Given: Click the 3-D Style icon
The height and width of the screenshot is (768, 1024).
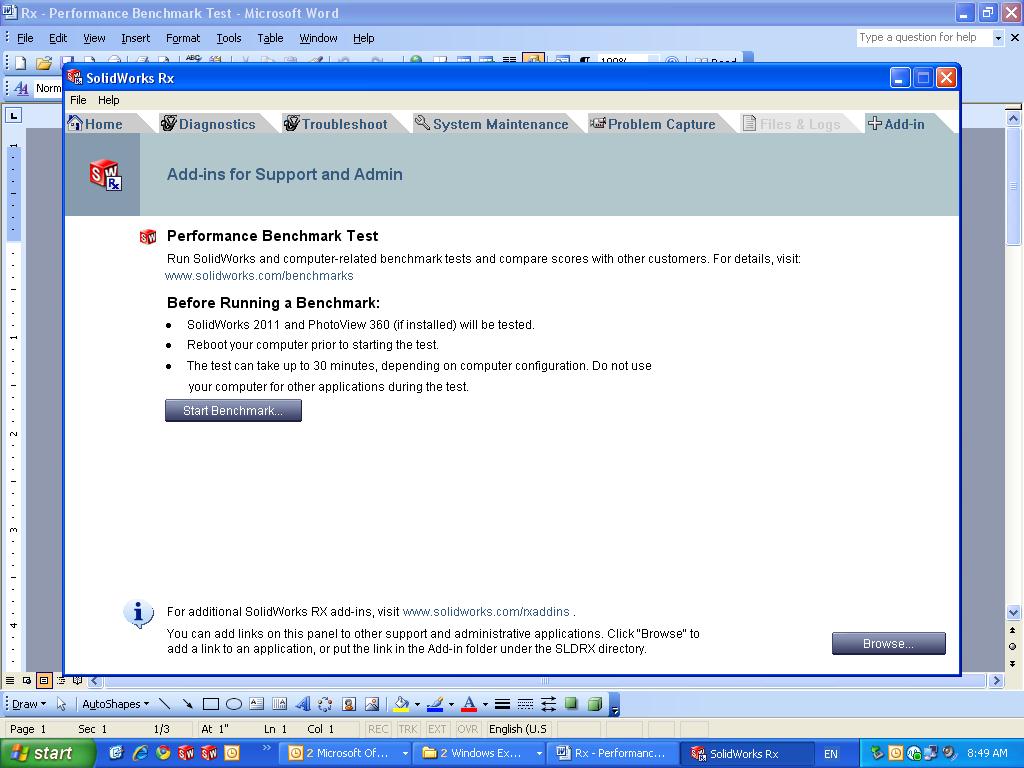Looking at the screenshot, I should [x=594, y=704].
